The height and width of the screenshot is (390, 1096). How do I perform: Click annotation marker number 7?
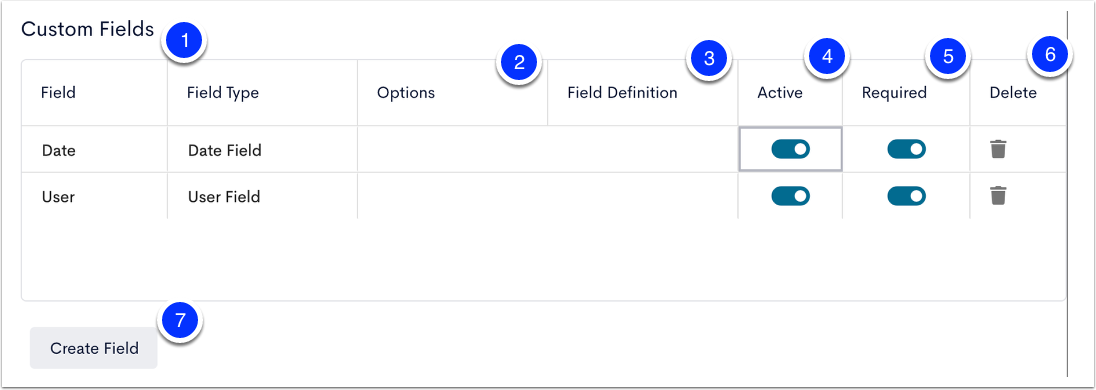[x=181, y=320]
